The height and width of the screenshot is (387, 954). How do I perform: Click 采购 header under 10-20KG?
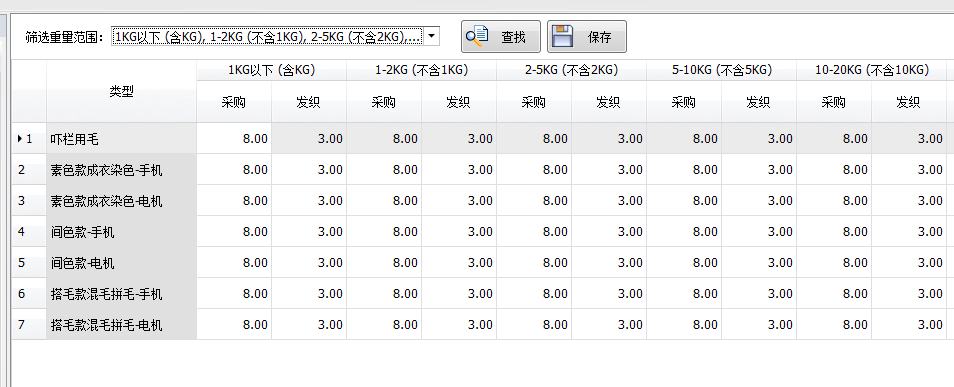coord(834,102)
